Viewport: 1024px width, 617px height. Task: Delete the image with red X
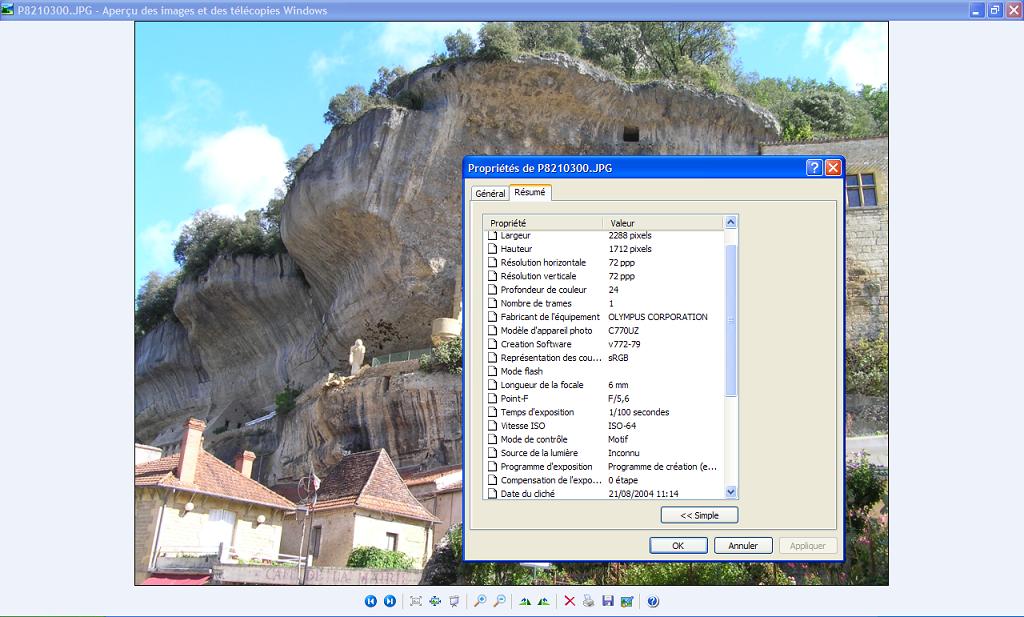coord(569,601)
